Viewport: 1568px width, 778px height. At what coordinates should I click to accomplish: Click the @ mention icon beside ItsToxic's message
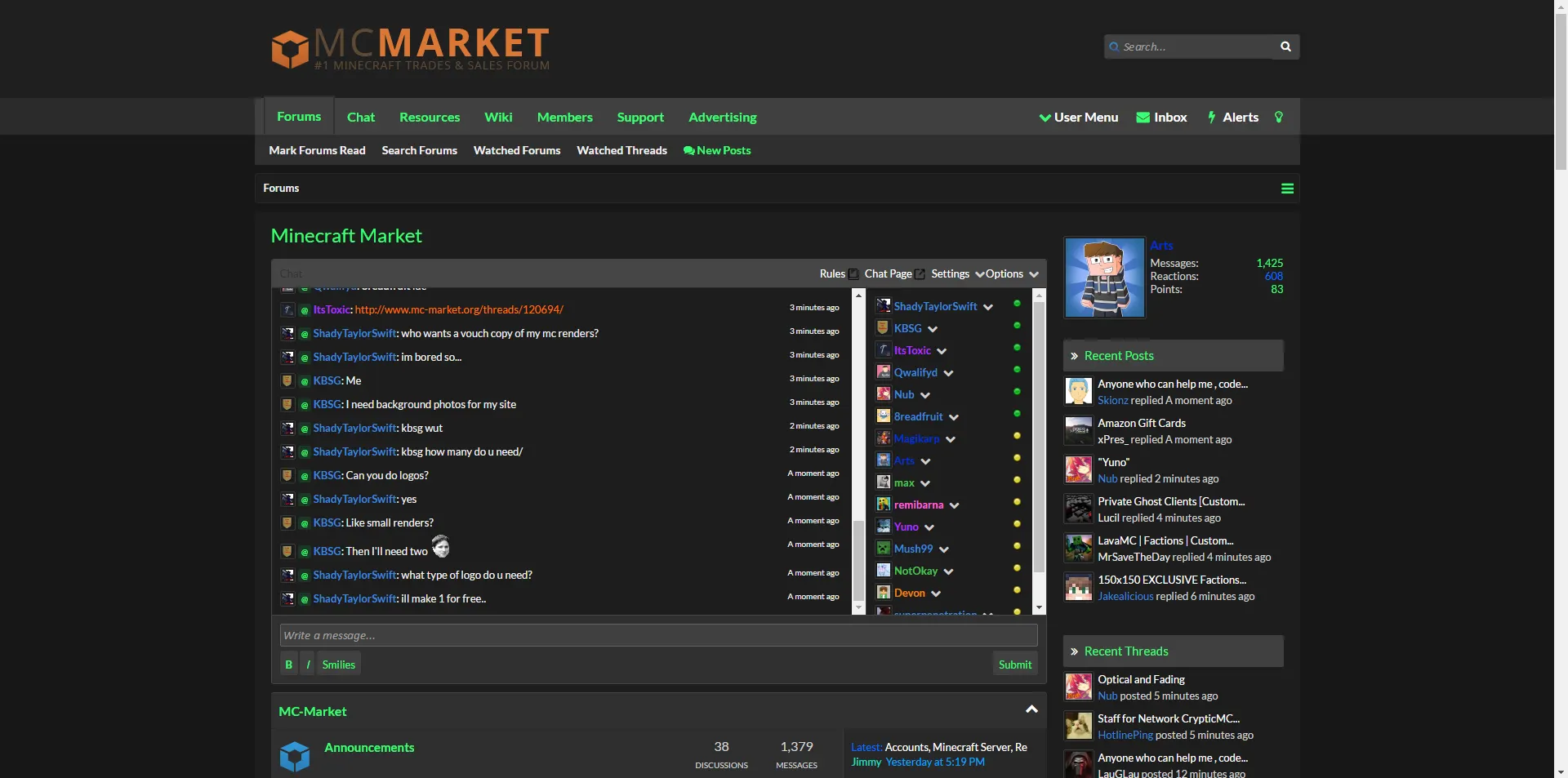[x=305, y=310]
